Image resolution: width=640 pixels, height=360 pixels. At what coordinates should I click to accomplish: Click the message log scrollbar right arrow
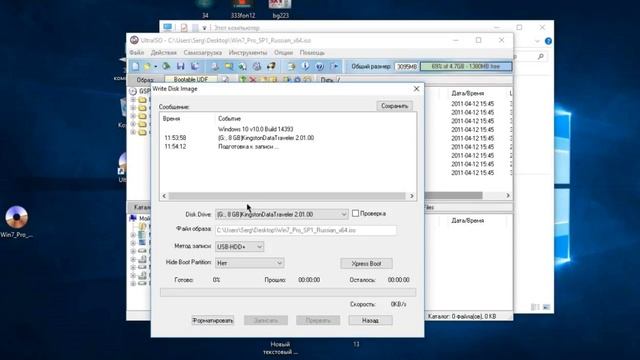(411, 196)
